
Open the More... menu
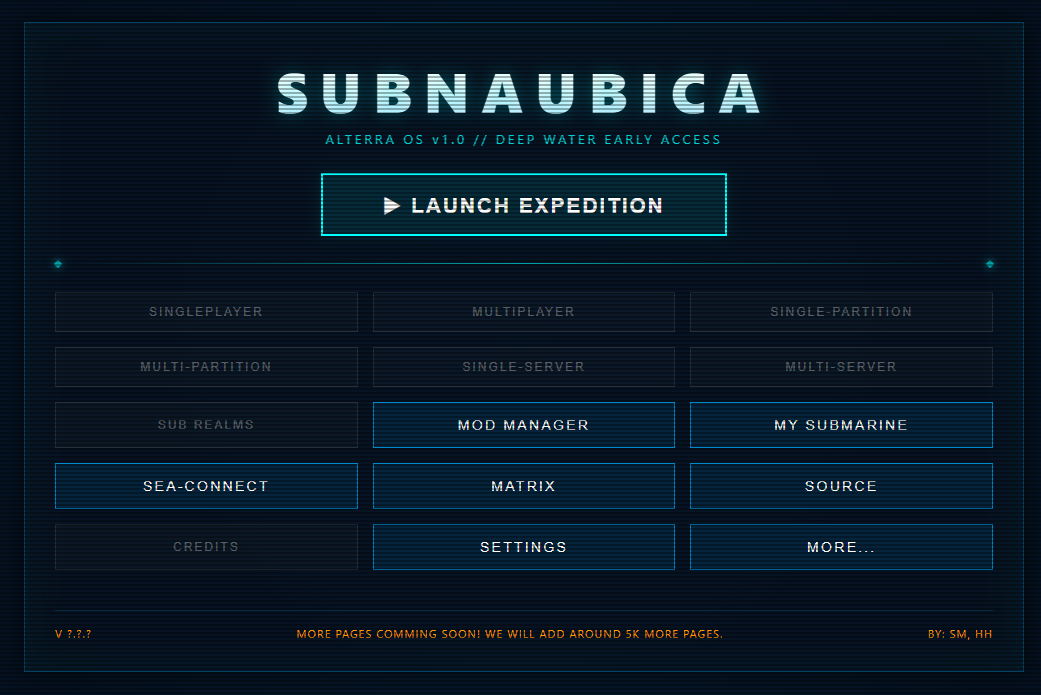[841, 547]
